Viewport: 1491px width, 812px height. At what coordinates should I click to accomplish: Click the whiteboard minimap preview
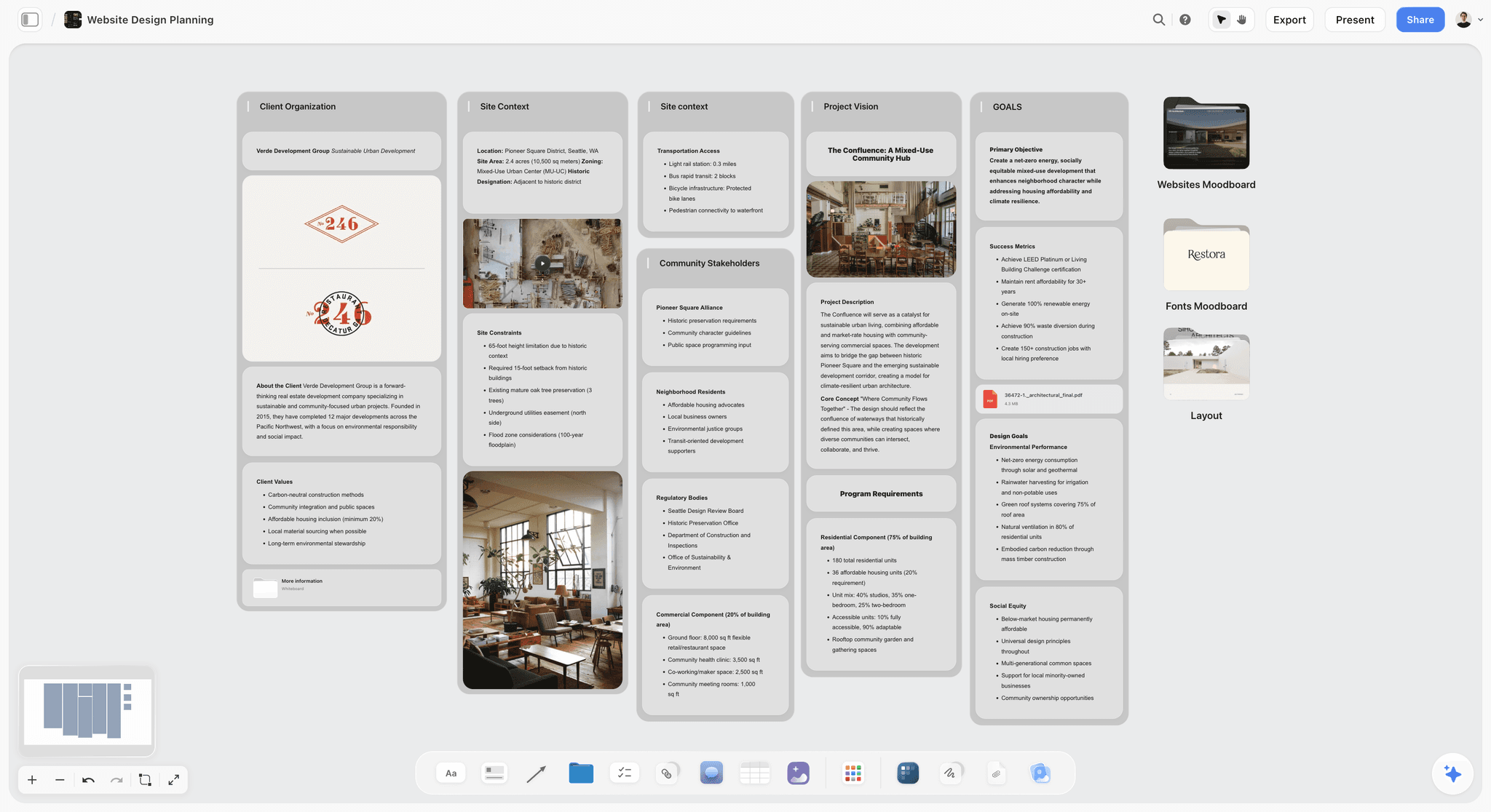[x=87, y=712]
